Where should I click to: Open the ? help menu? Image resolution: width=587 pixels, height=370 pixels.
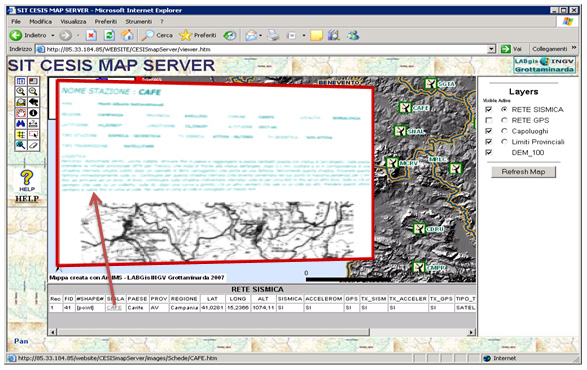162,21
